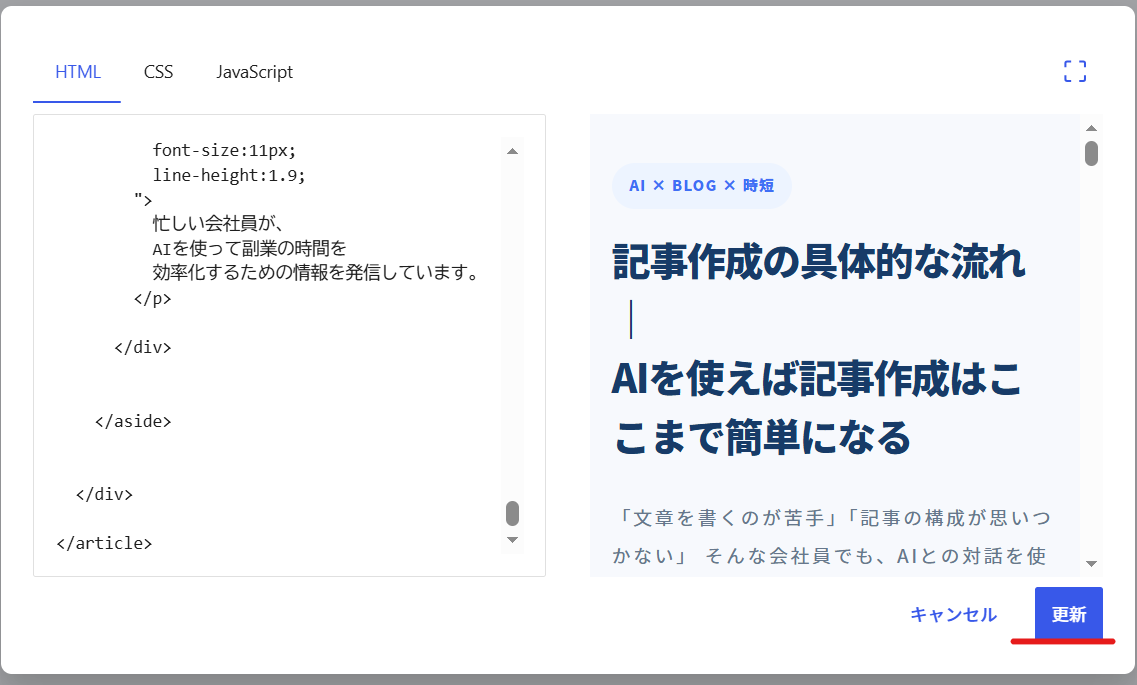The width and height of the screenshot is (1137, 685).
Task: Click the code line with '">' characters
Action: click(x=143, y=199)
